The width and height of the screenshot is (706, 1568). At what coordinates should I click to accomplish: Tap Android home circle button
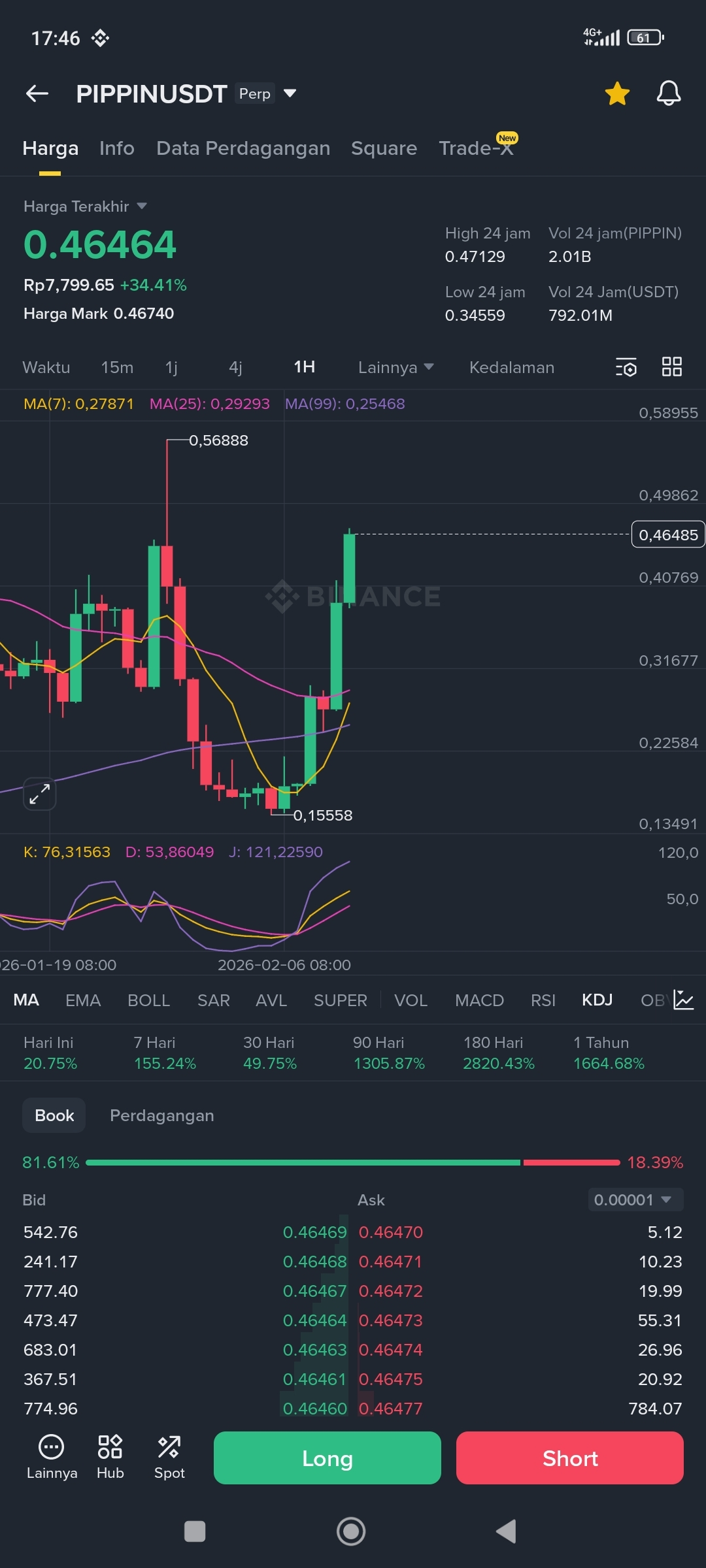pos(351,1531)
